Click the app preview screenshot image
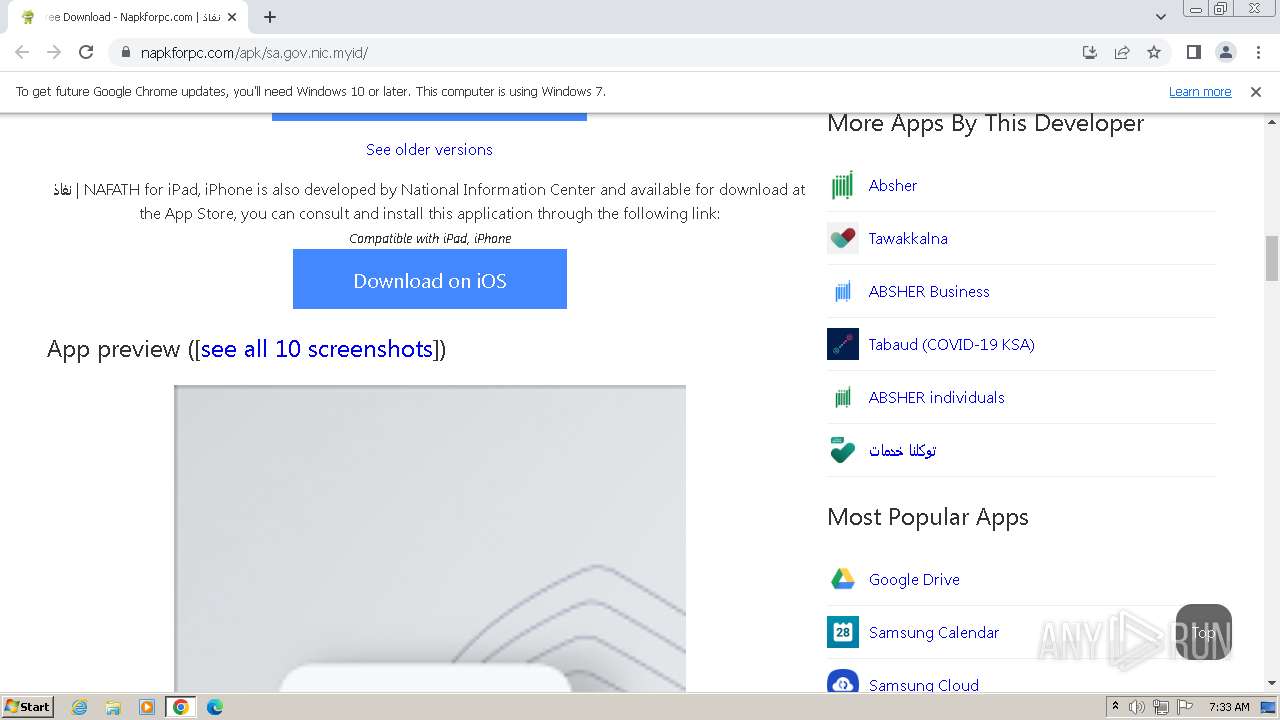1280x720 pixels. pos(430,539)
